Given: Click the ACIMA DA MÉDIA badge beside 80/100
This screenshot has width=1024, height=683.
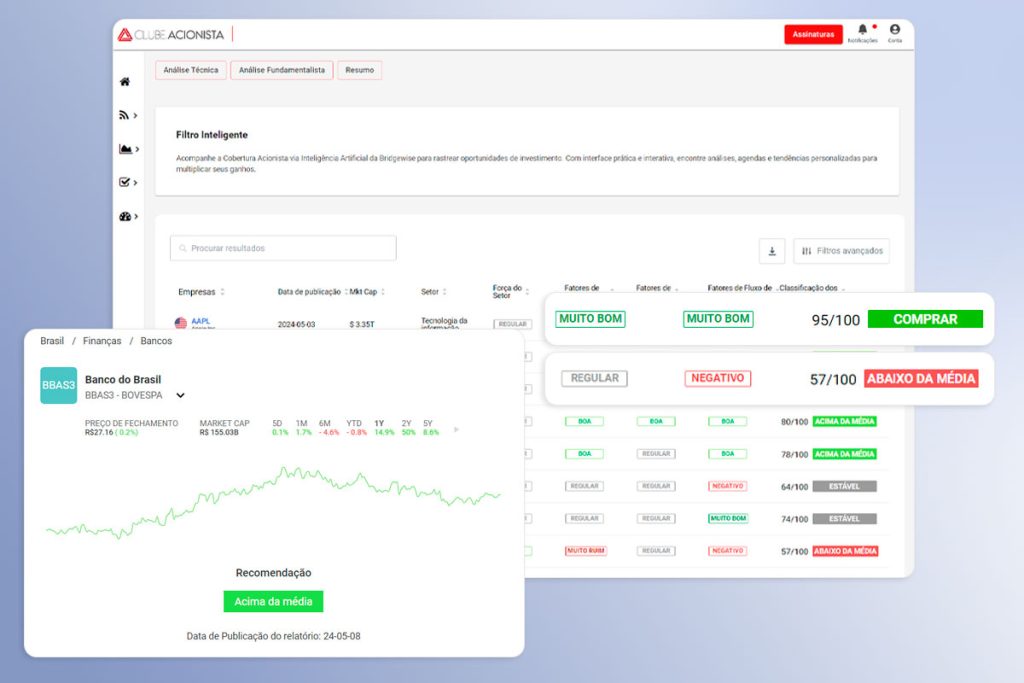Looking at the screenshot, I should coord(844,421).
